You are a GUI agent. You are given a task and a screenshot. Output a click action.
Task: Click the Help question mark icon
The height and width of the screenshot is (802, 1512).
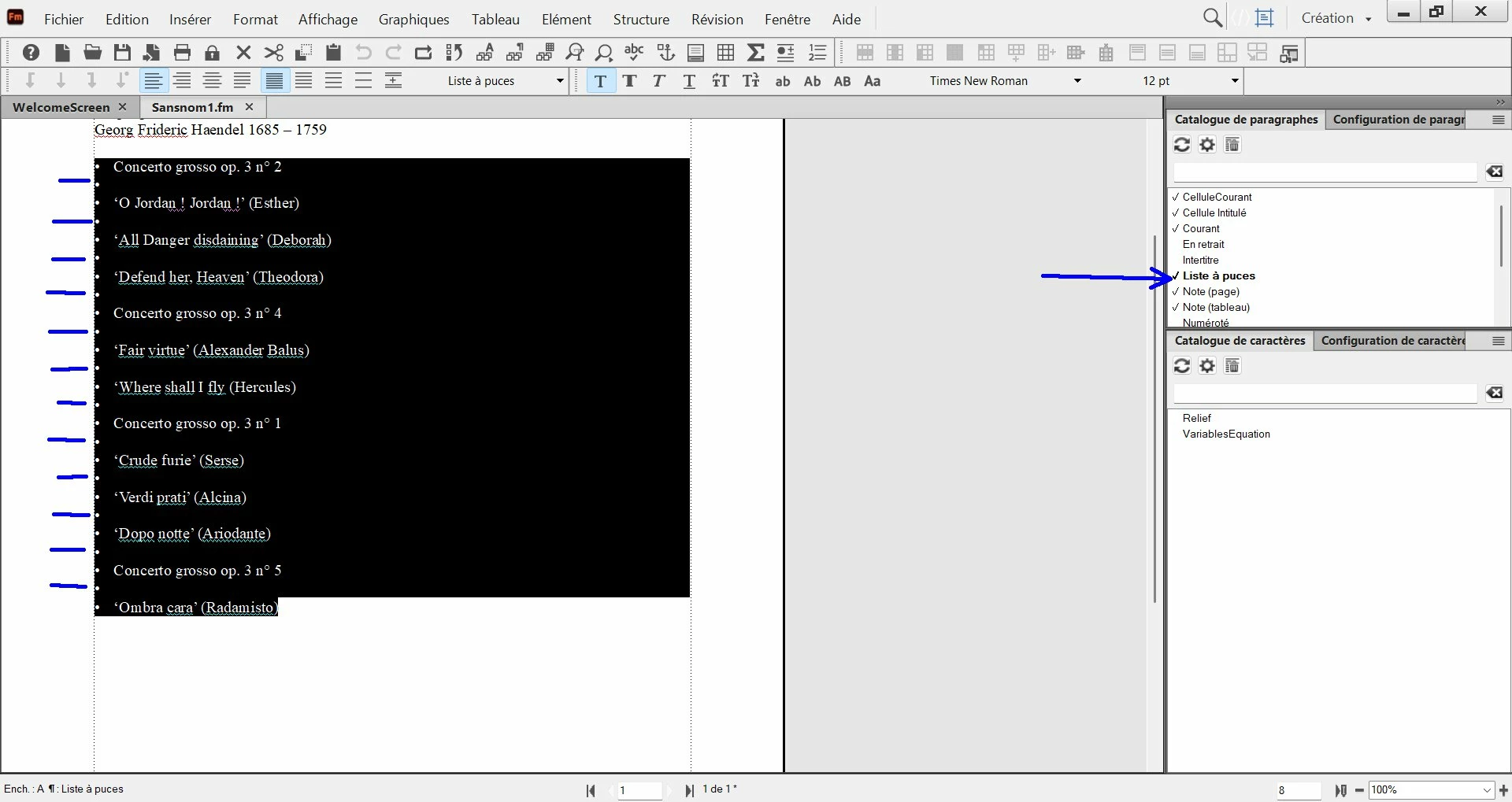click(x=31, y=53)
